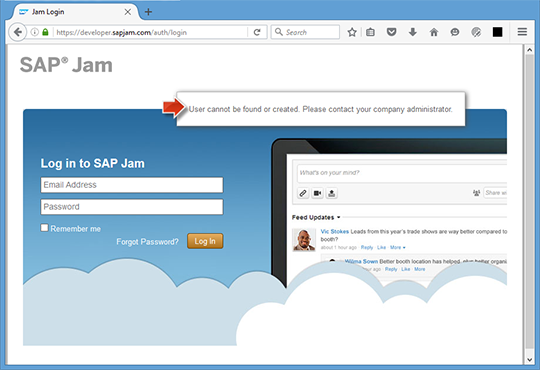Go to the browser home icon
The height and width of the screenshot is (370, 540).
(434, 32)
